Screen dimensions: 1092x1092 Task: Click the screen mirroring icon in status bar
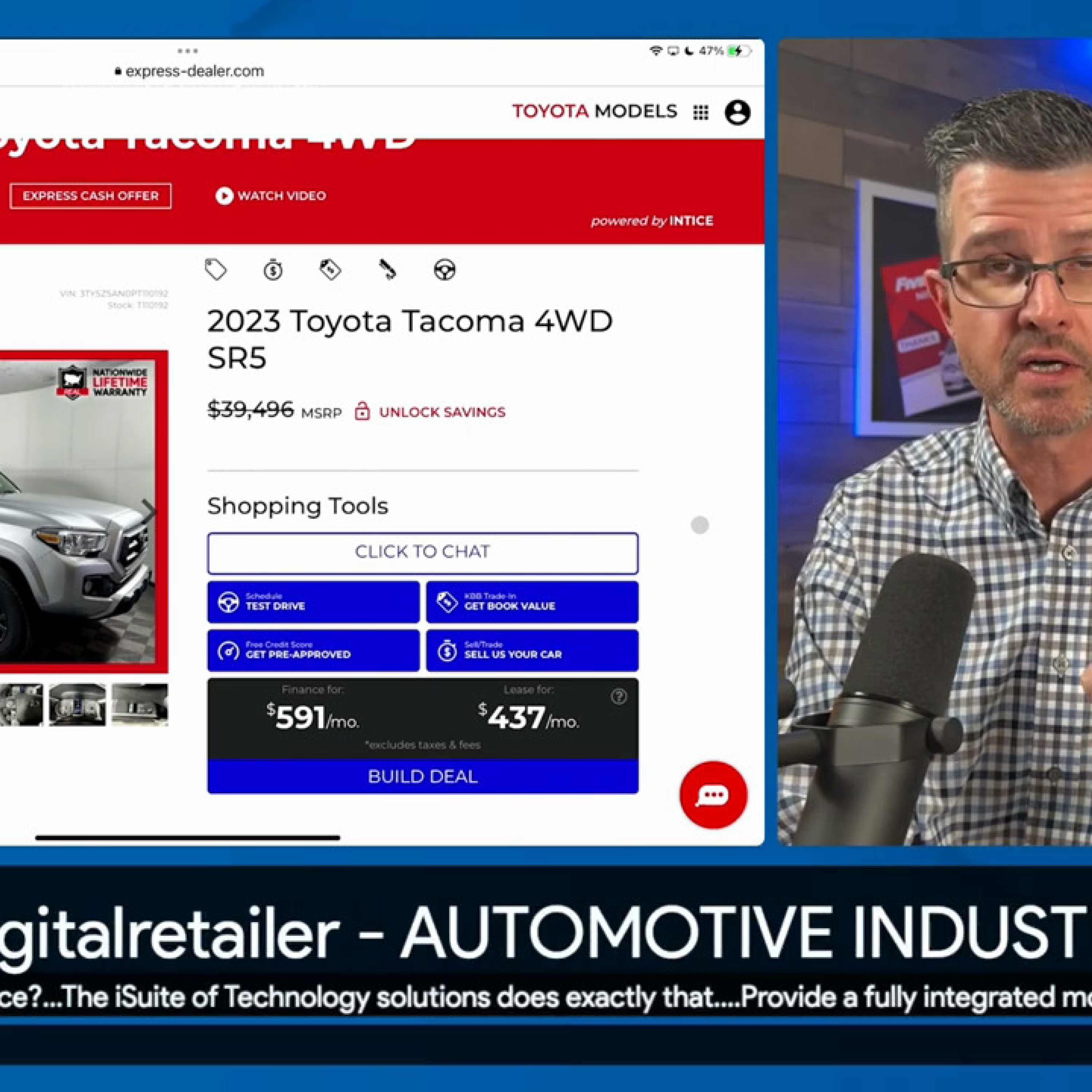pos(673,51)
